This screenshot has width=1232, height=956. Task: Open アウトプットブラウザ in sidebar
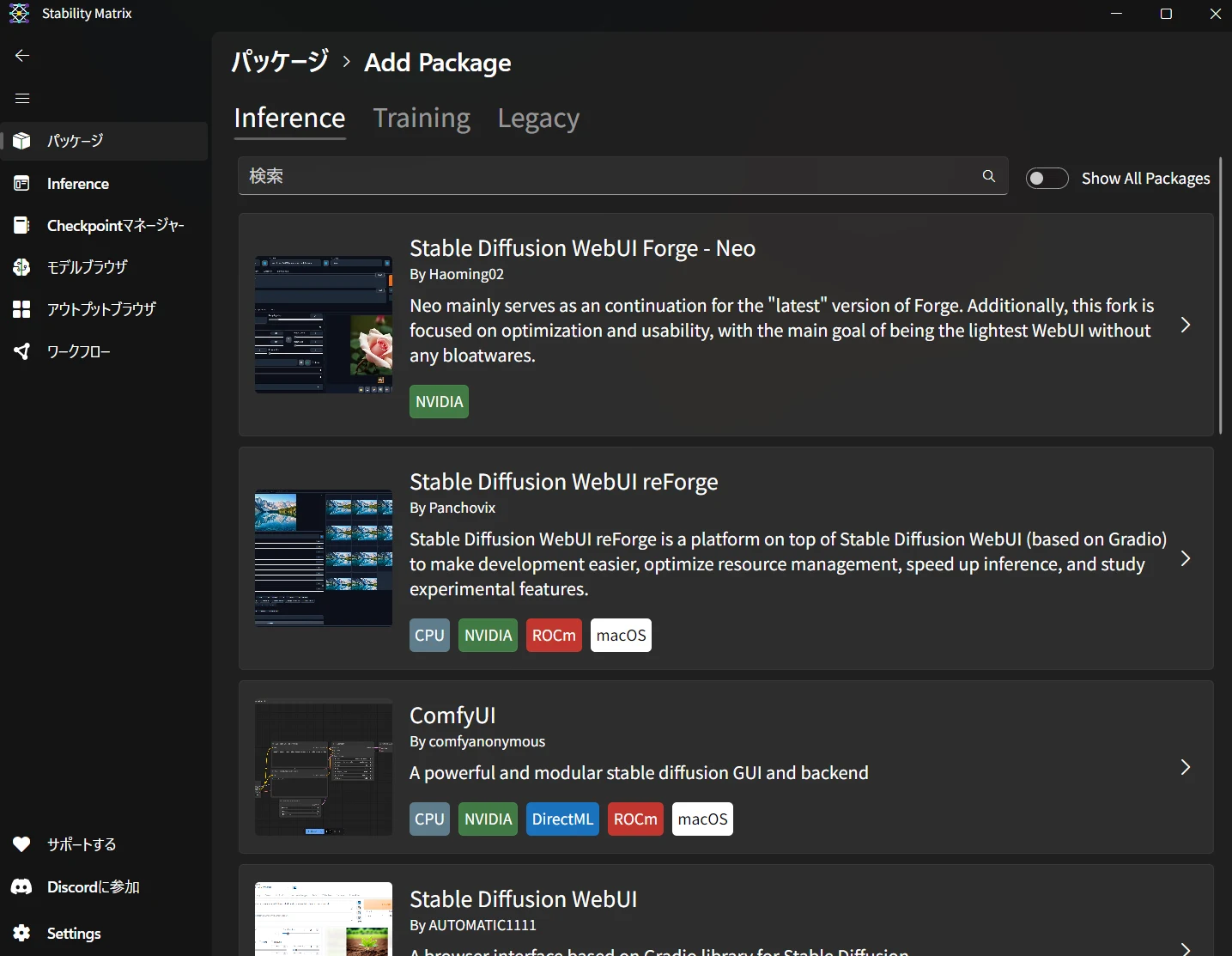point(104,309)
